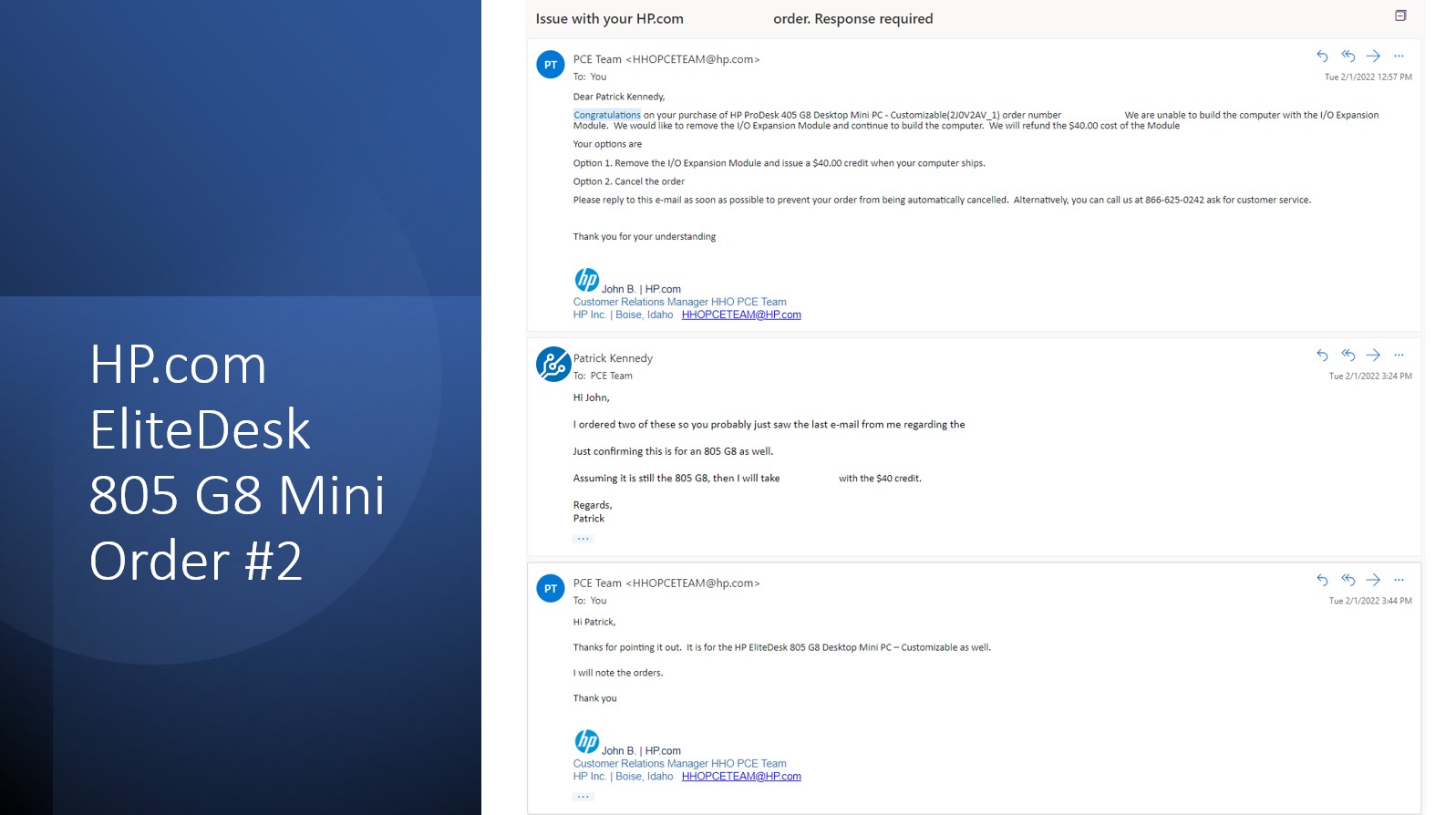Click the email subject 'Issue with your HP.com'
The width and height of the screenshot is (1456, 815).
(609, 19)
